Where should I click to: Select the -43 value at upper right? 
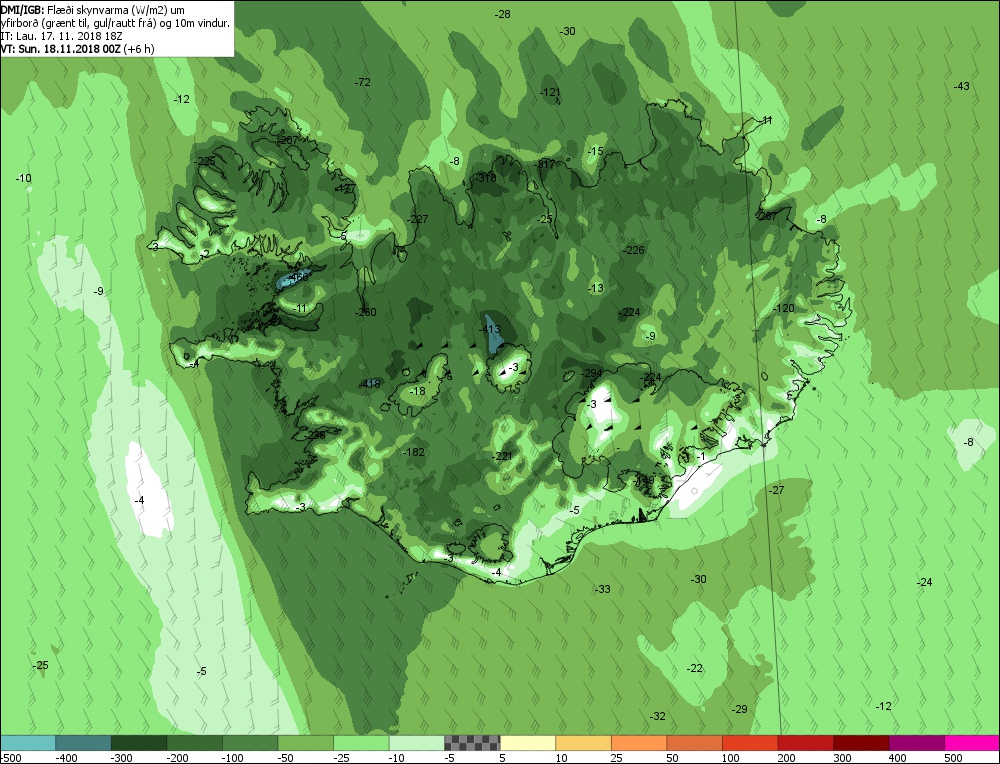point(961,86)
